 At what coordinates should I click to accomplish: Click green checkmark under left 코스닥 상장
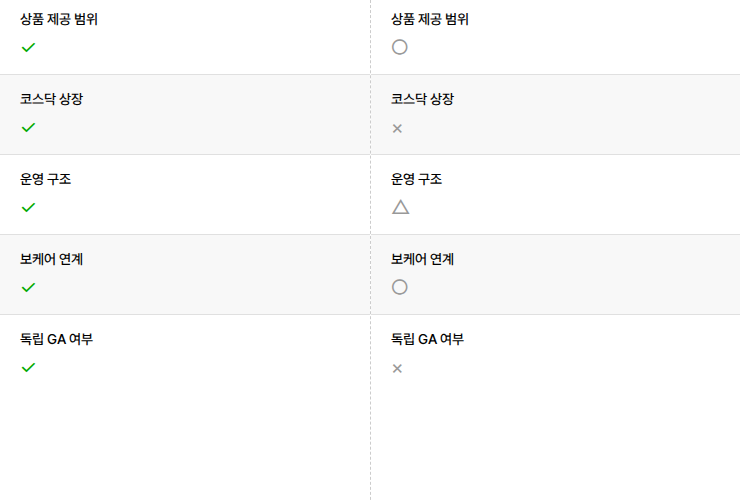coord(28,127)
